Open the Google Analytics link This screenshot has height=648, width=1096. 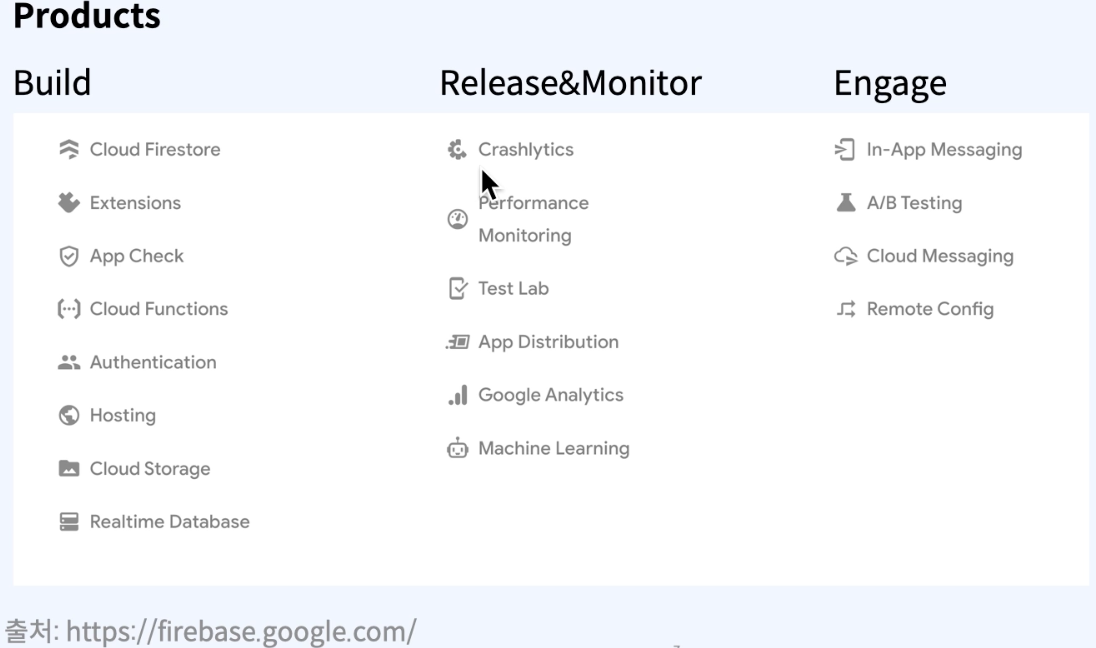tap(551, 396)
